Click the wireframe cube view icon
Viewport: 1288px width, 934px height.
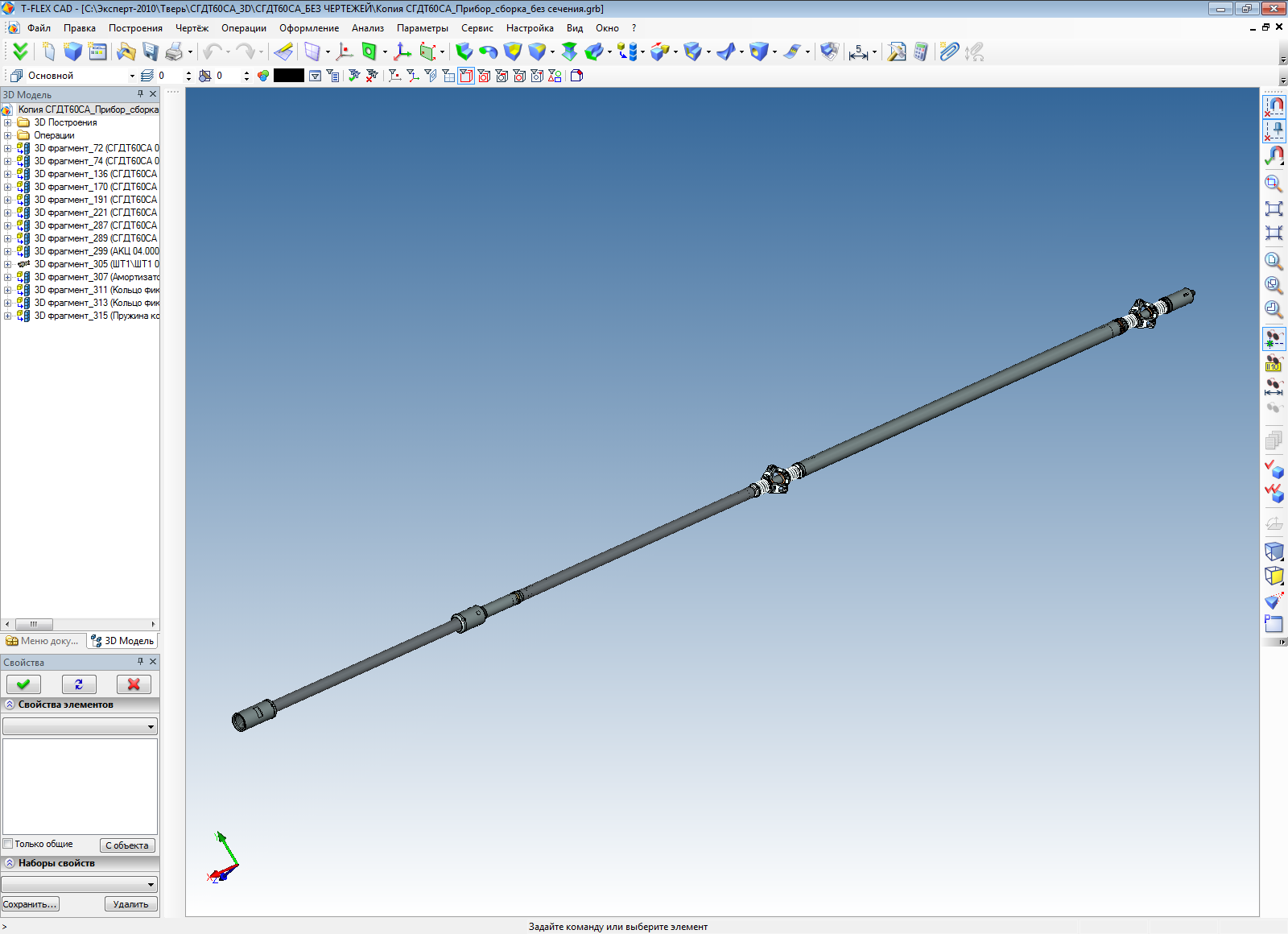pos(1274,552)
